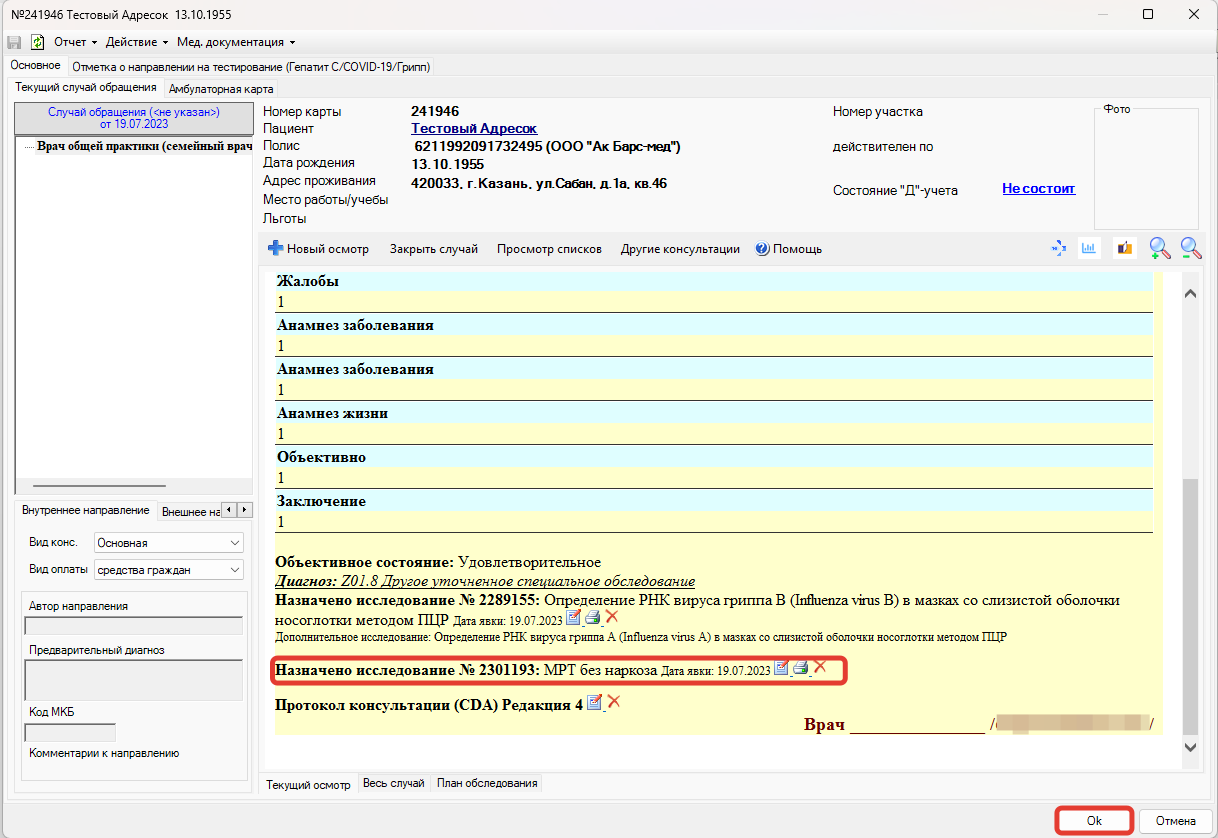Click the Предварительный диагноз text area

coord(133,680)
